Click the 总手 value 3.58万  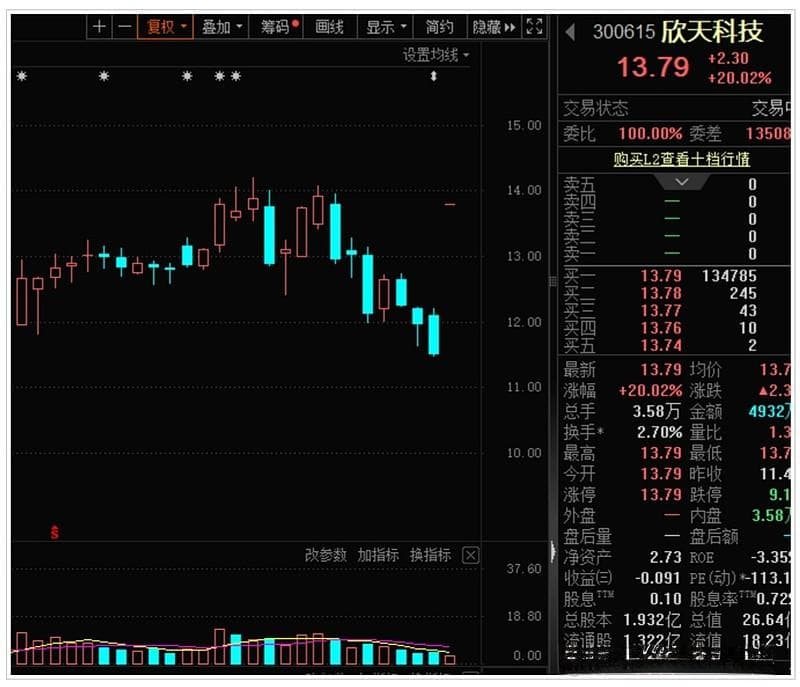[x=657, y=412]
